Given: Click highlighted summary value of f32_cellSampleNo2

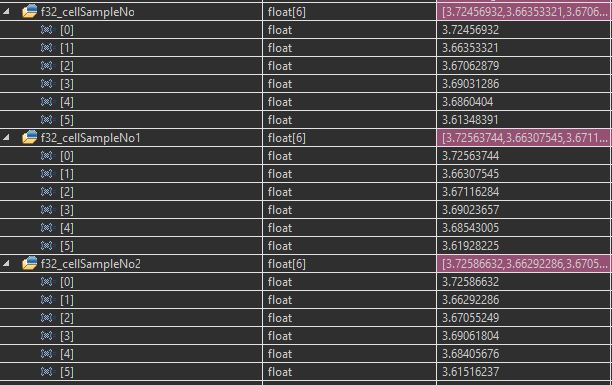Looking at the screenshot, I should pyautogui.click(x=524, y=264).
